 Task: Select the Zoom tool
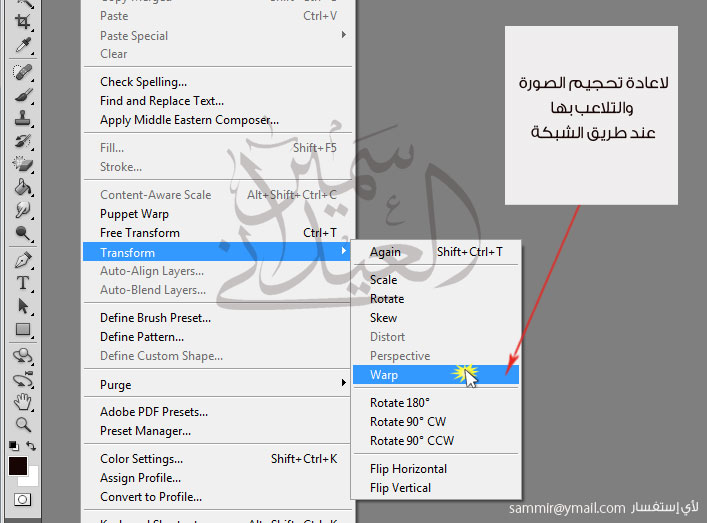(22, 425)
